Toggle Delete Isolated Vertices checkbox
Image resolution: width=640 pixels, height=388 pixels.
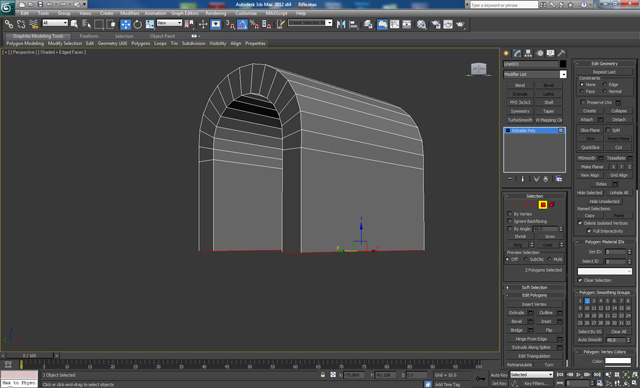[580, 223]
